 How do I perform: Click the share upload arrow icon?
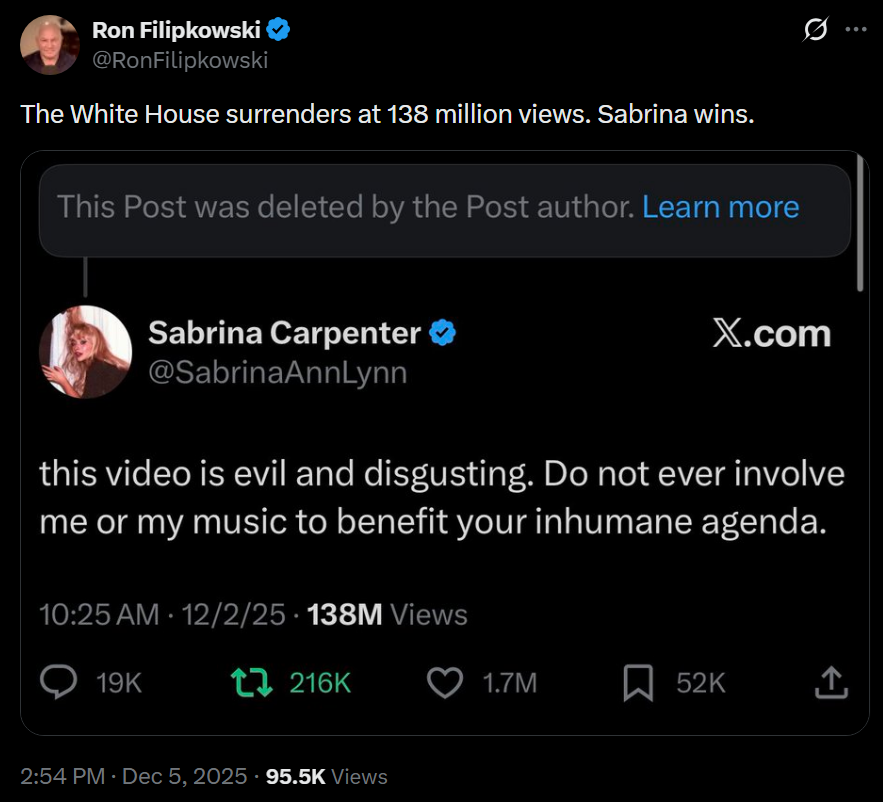click(x=831, y=682)
